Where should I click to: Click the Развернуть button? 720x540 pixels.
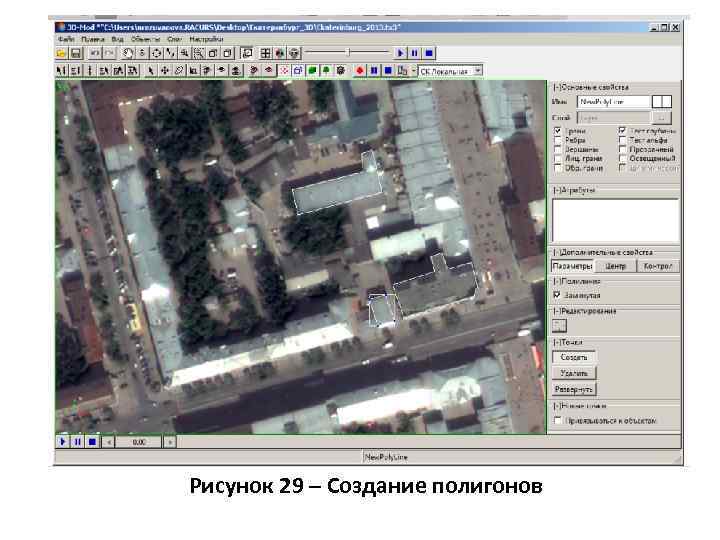[574, 389]
